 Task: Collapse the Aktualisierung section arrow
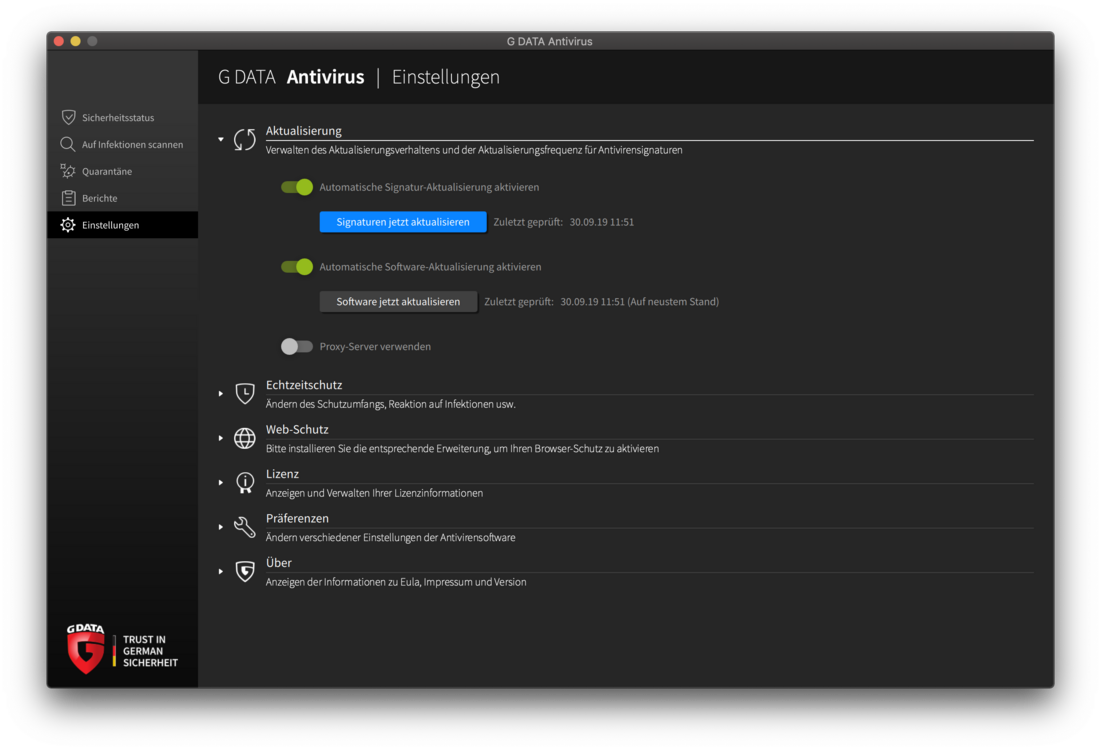[x=220, y=139]
